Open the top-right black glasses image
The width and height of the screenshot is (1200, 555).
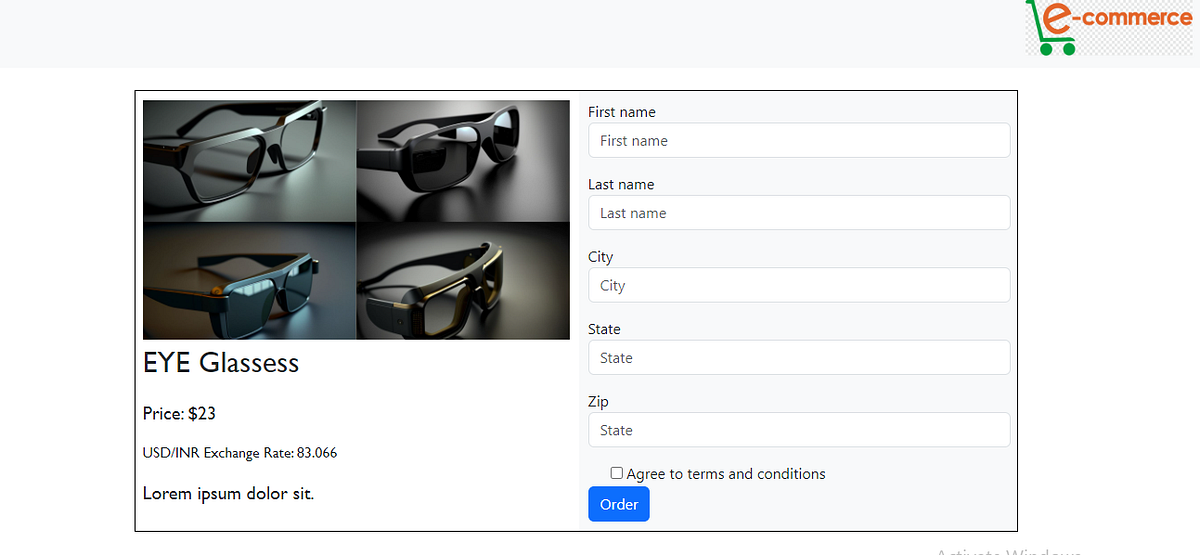pos(463,160)
